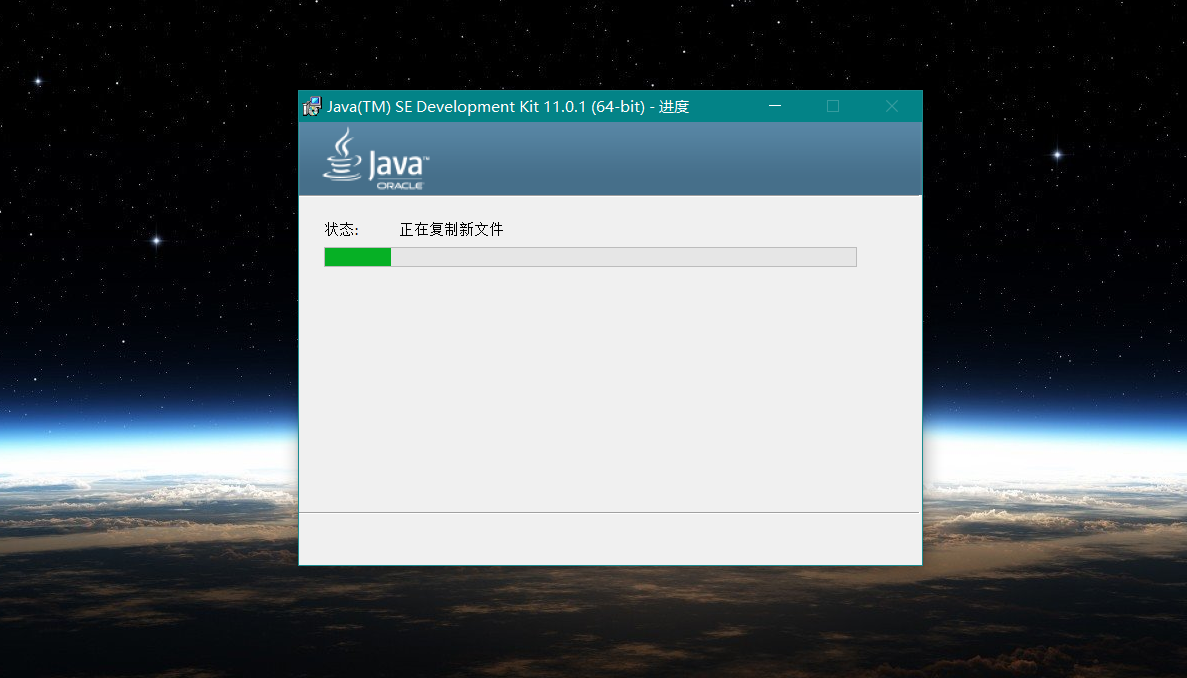This screenshot has width=1187, height=678.
Task: Click the progress bar green fill
Action: coord(356,257)
